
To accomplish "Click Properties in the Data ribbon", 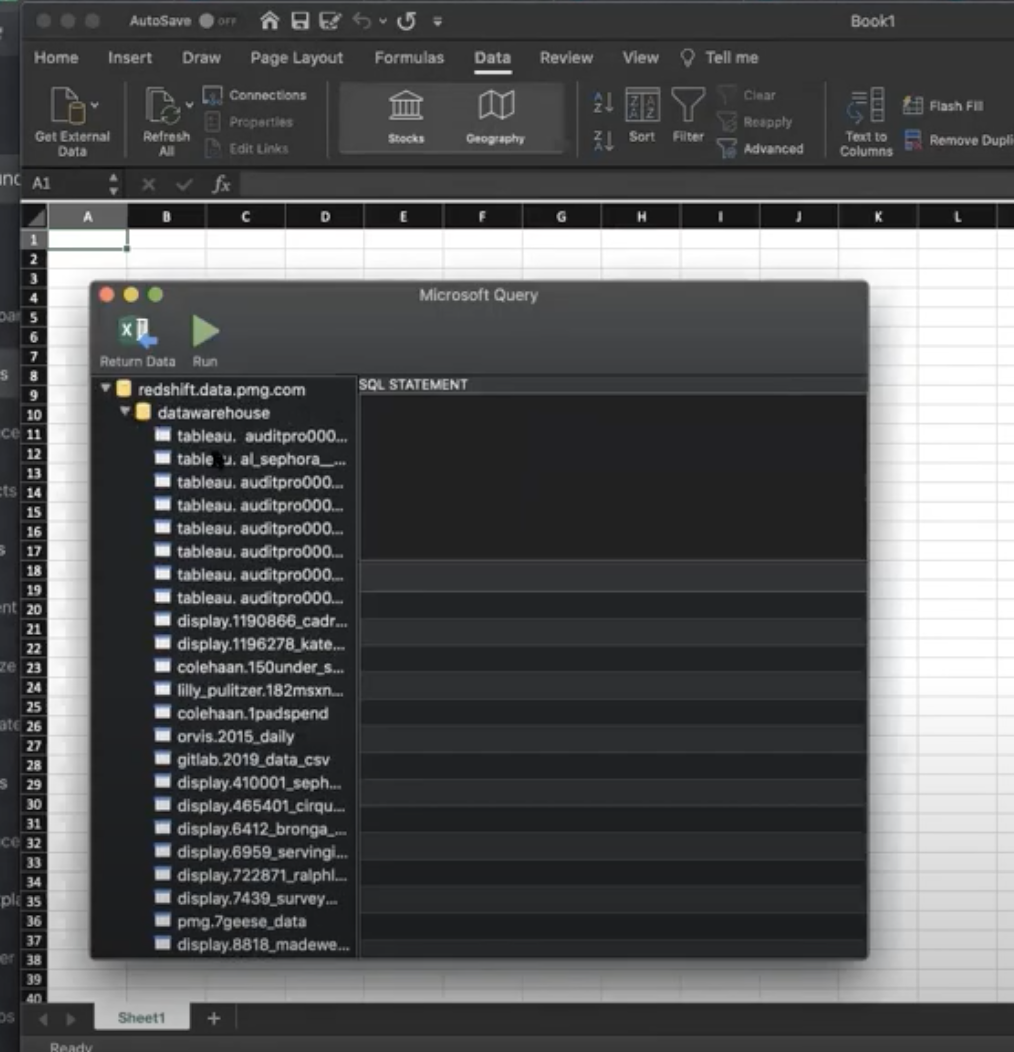I will coord(249,122).
